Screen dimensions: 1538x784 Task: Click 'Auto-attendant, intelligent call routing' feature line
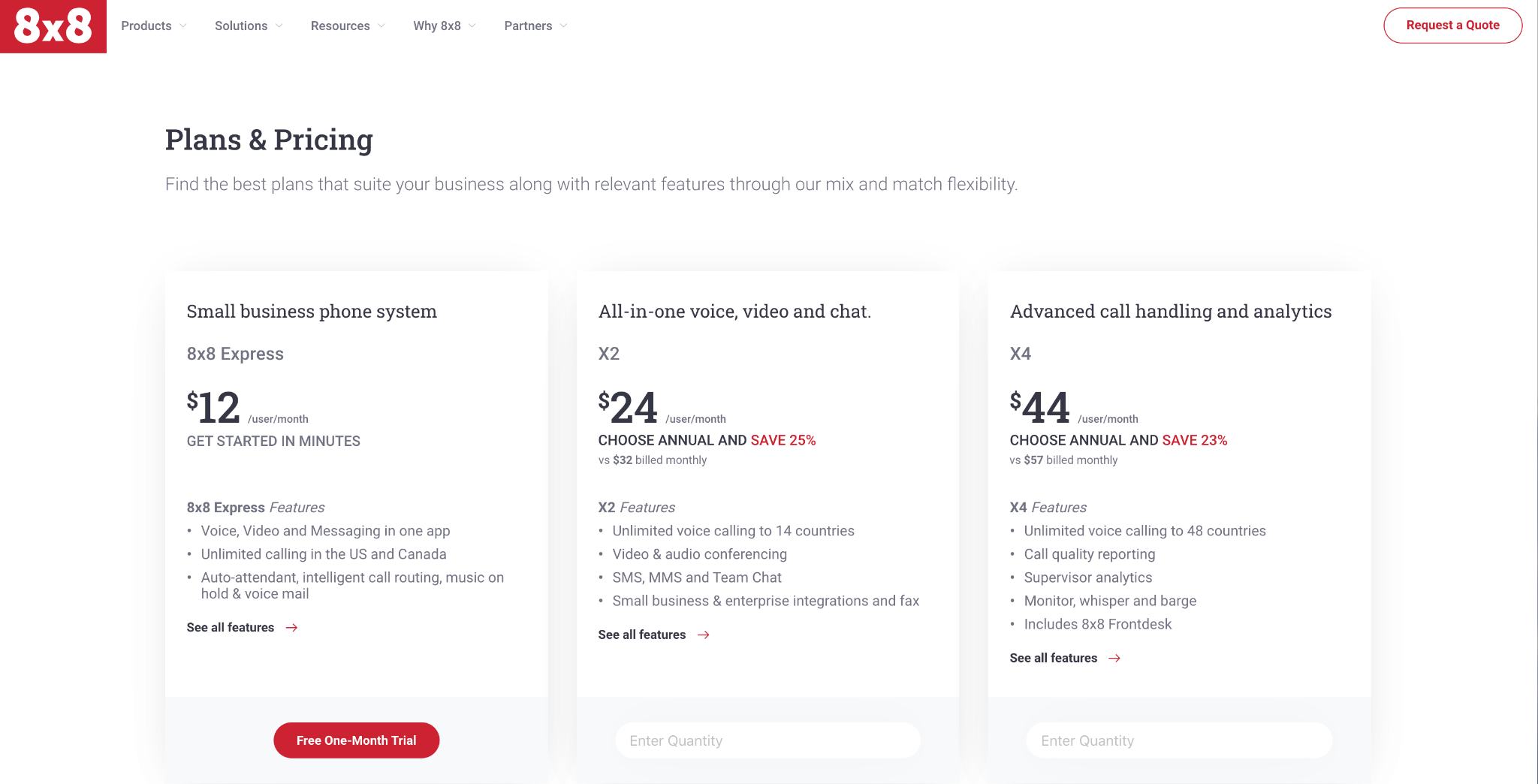pyautogui.click(x=352, y=586)
